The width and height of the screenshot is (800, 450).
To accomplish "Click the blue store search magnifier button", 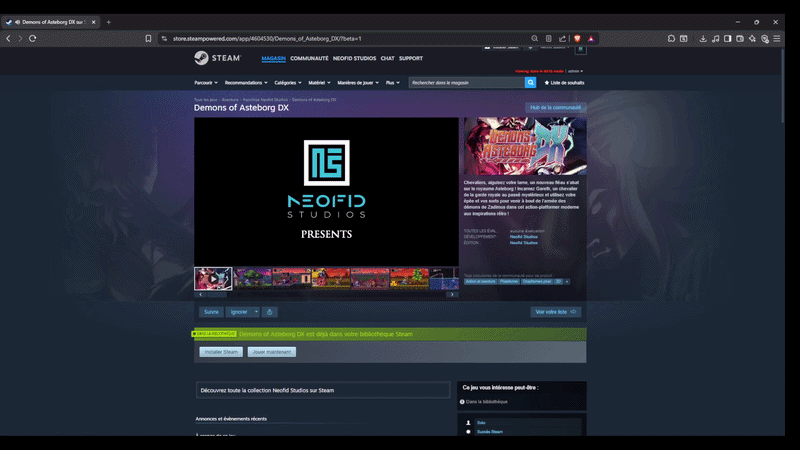I will [531, 83].
